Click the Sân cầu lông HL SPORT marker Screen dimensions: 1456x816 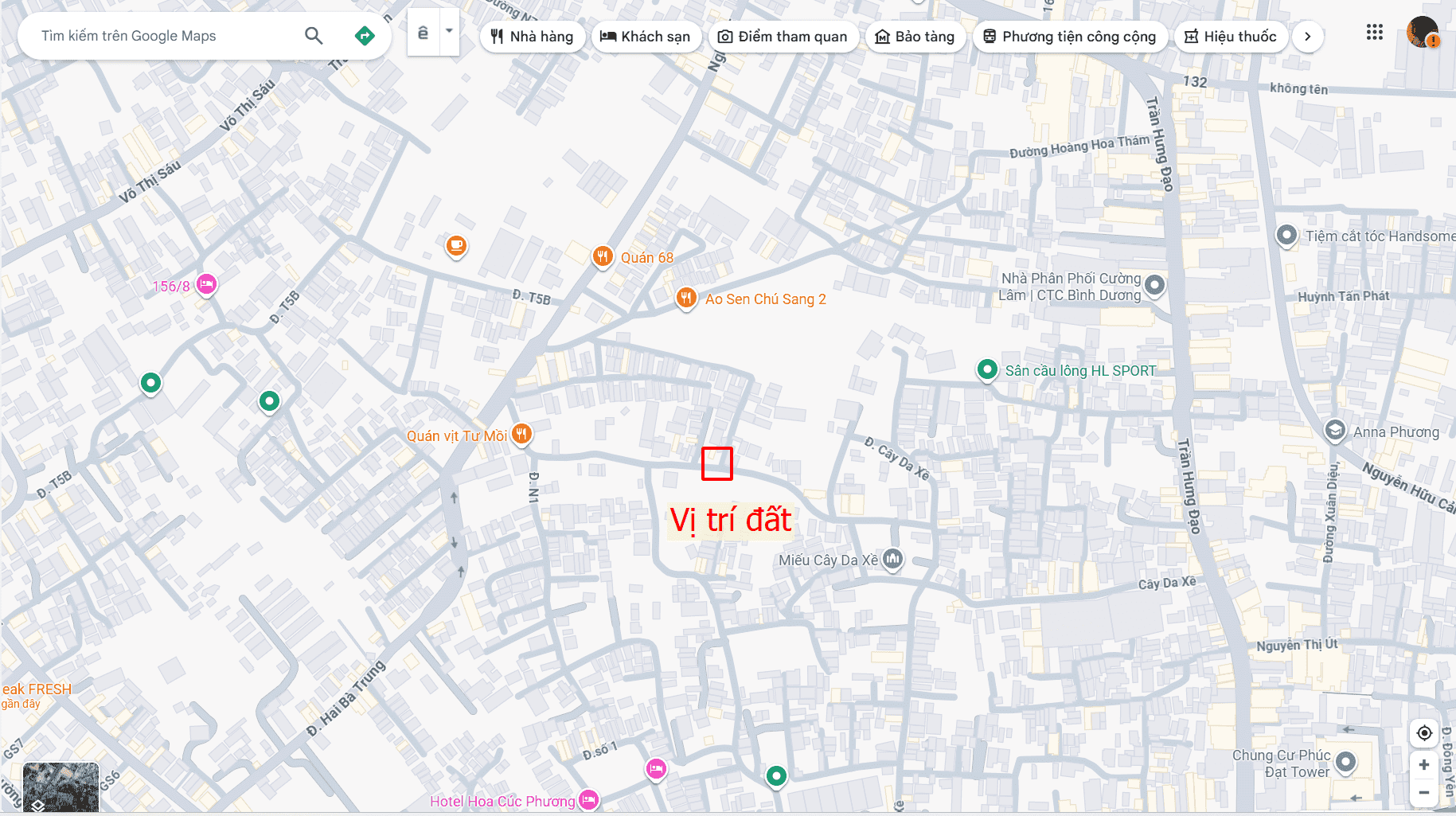click(x=987, y=369)
